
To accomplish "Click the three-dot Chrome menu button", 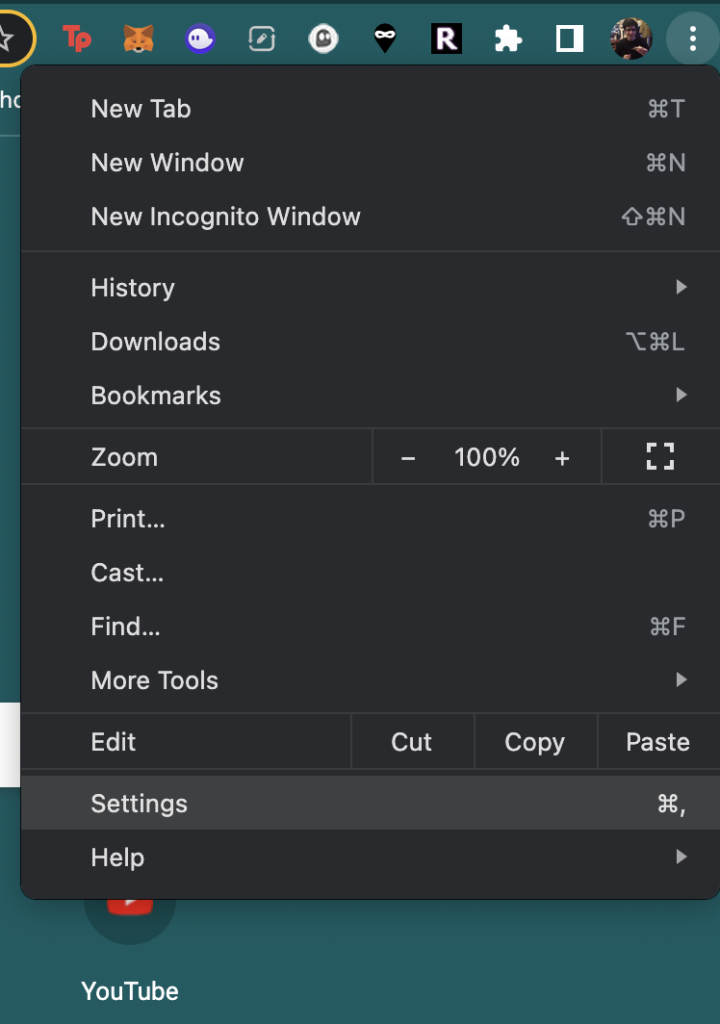I will point(692,39).
